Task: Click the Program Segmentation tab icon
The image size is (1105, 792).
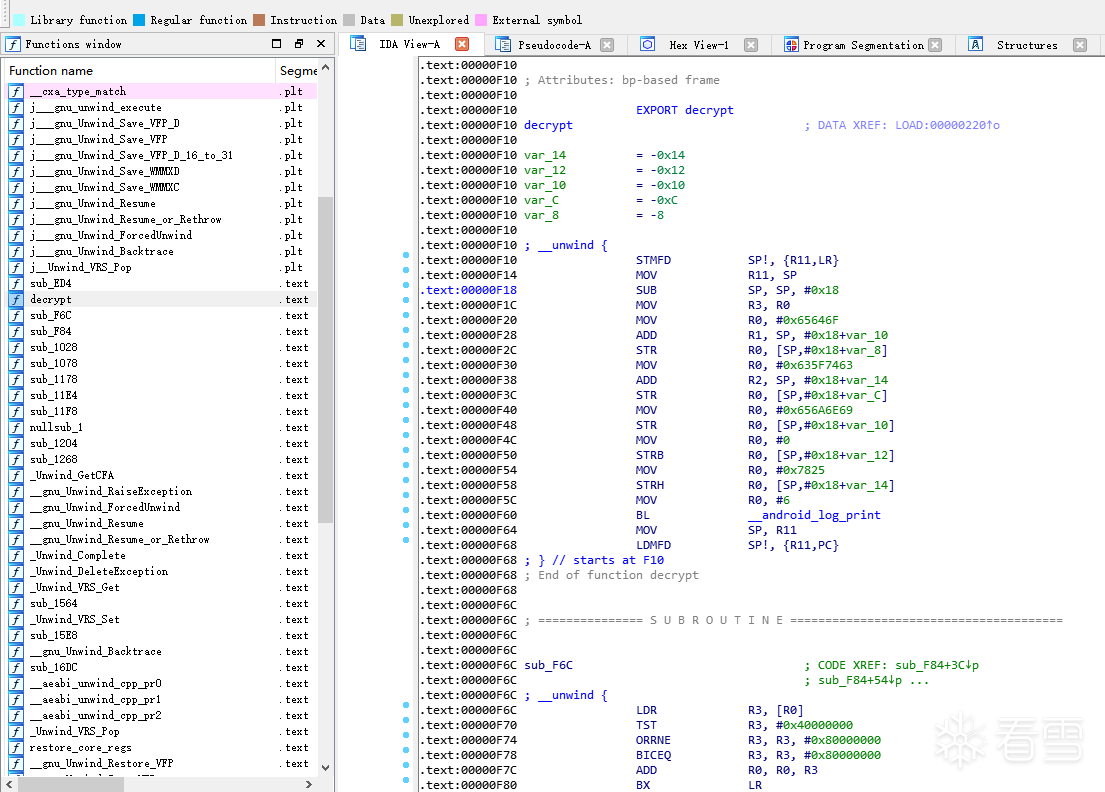Action: (791, 45)
